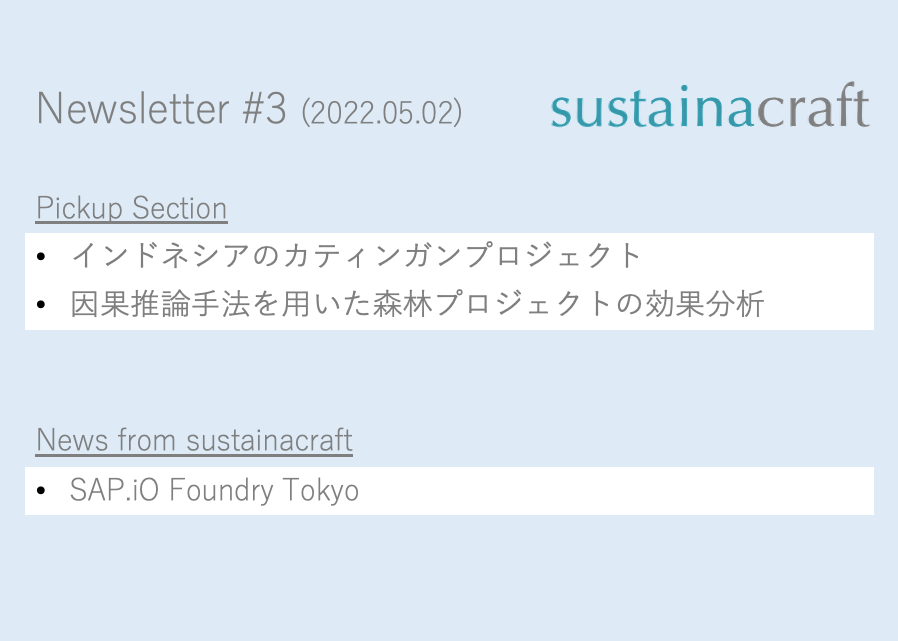The width and height of the screenshot is (898, 641).
Task: Click the word "Pickup" in the section heading
Action: [x=79, y=208]
